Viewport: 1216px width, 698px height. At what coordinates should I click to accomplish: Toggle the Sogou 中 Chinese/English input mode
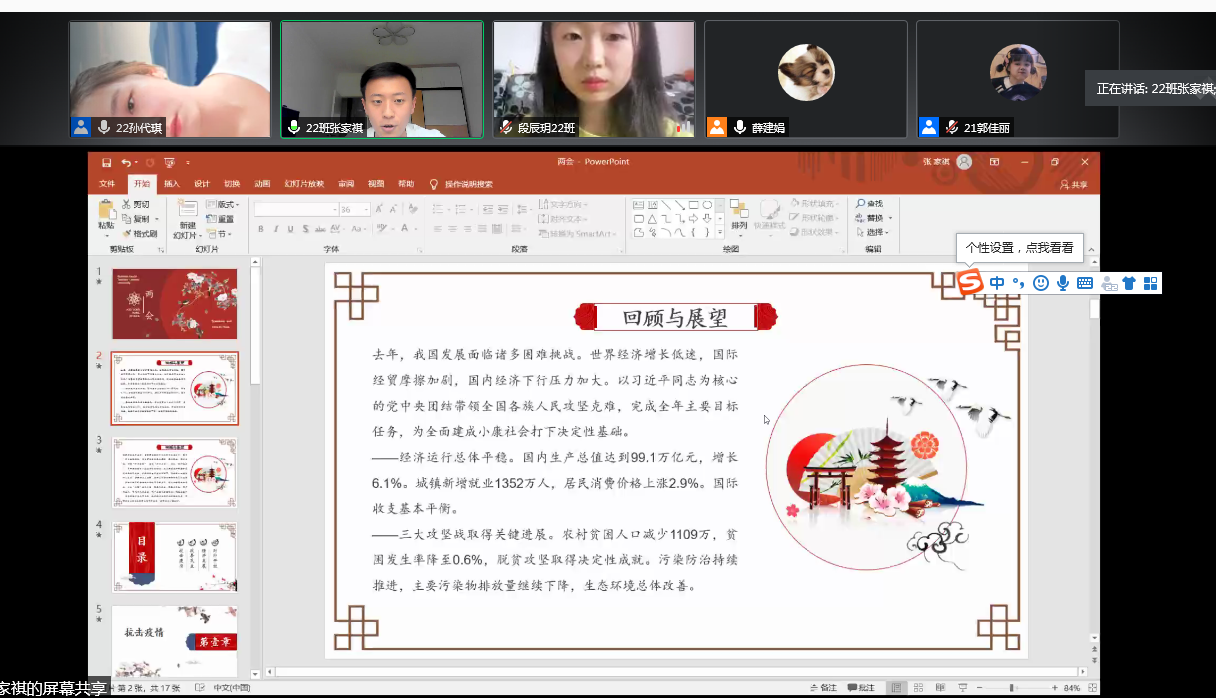coord(997,283)
